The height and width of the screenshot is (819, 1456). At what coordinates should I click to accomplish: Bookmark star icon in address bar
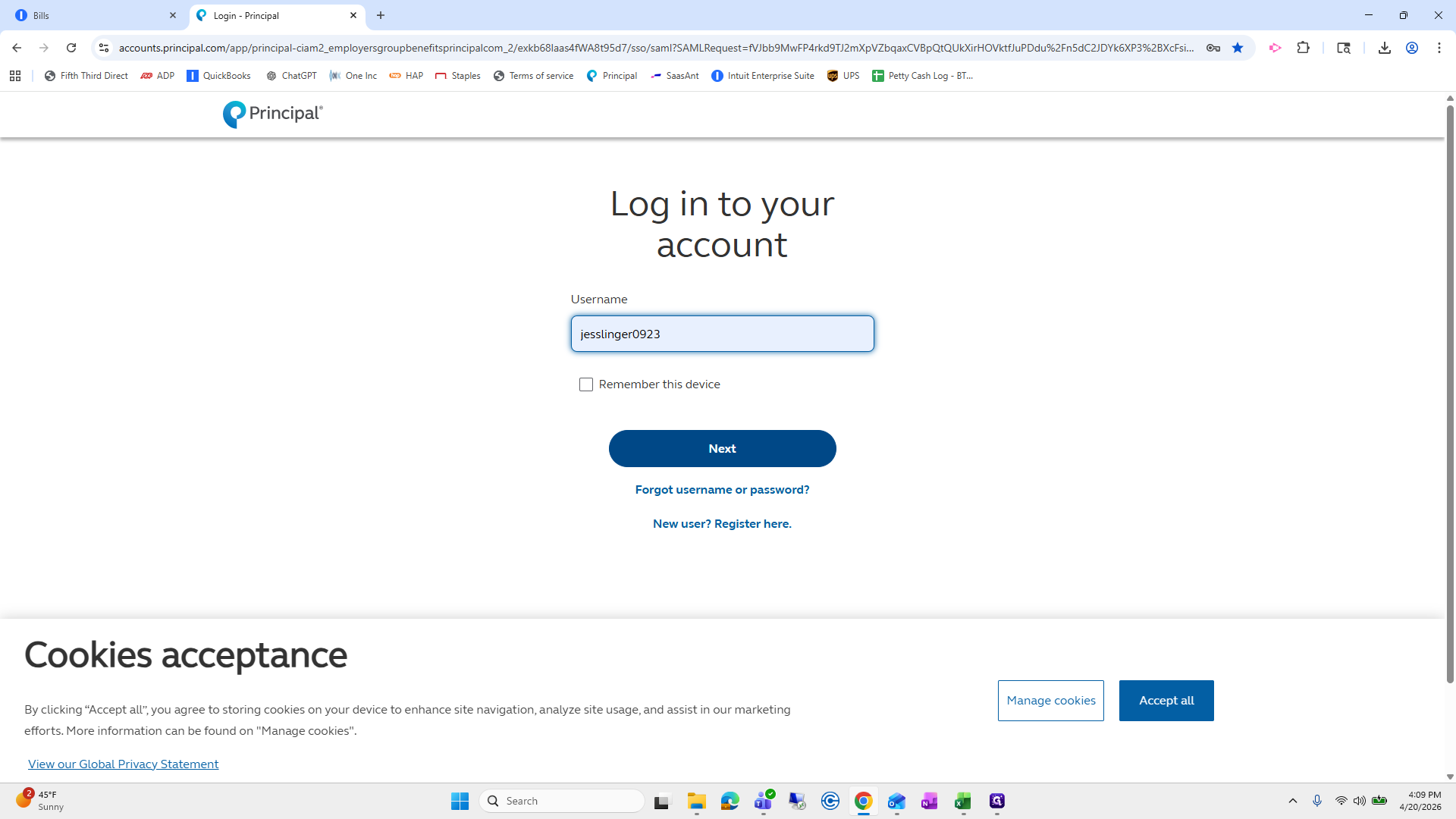(x=1238, y=48)
